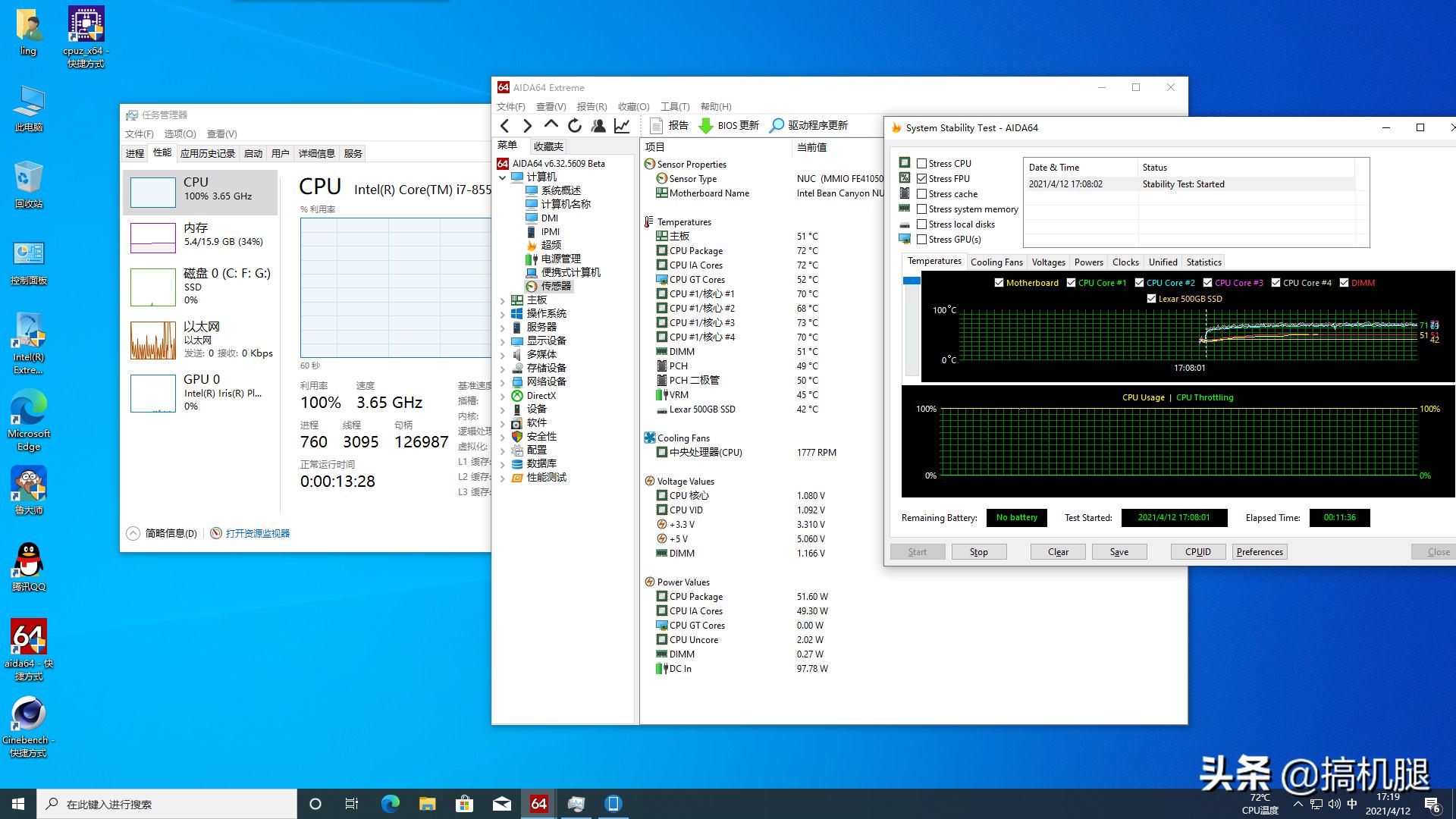Enable the Stress CPU checkbox
The image size is (1456, 819).
(921, 162)
